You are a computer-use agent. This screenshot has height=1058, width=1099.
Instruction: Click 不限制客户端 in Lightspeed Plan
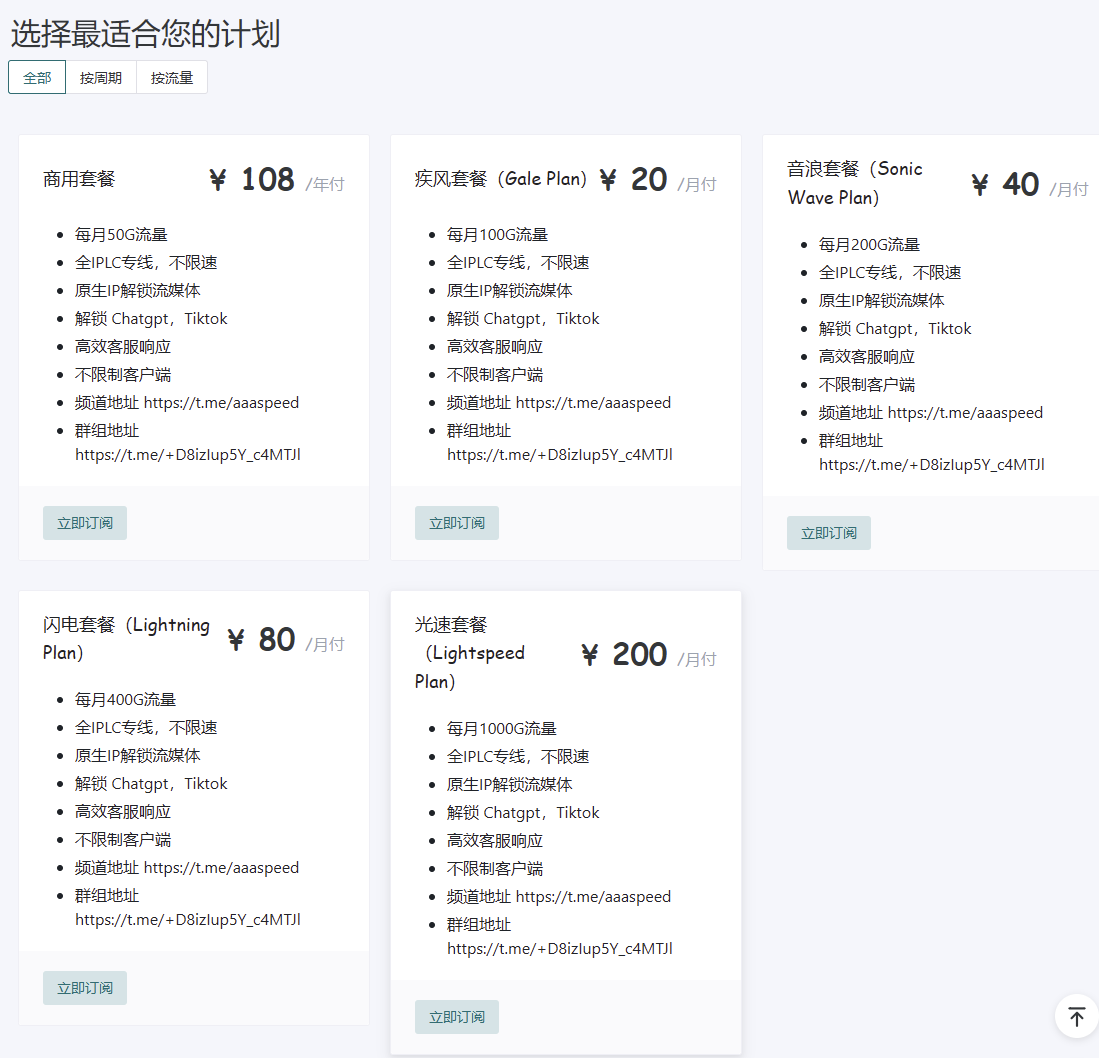(495, 869)
